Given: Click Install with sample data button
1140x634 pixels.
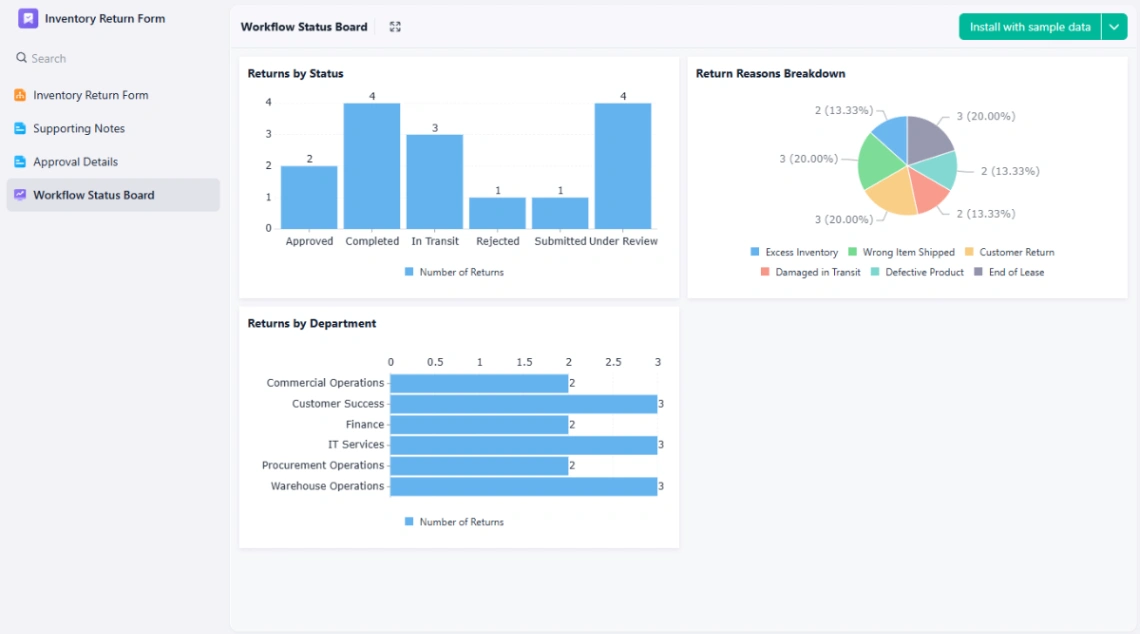Looking at the screenshot, I should click(x=1029, y=27).
